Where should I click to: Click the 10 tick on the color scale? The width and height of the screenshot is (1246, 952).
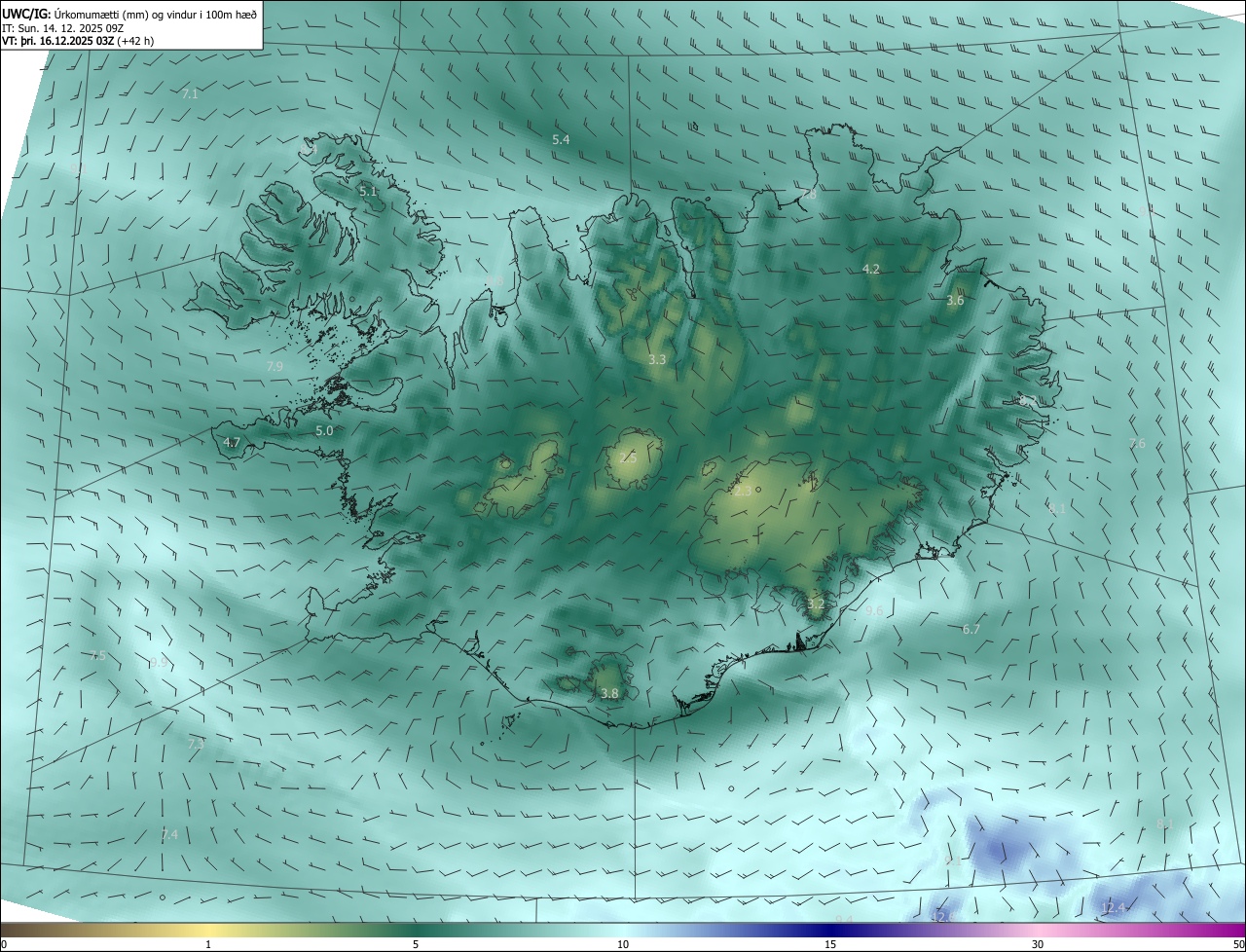pyautogui.click(x=623, y=944)
